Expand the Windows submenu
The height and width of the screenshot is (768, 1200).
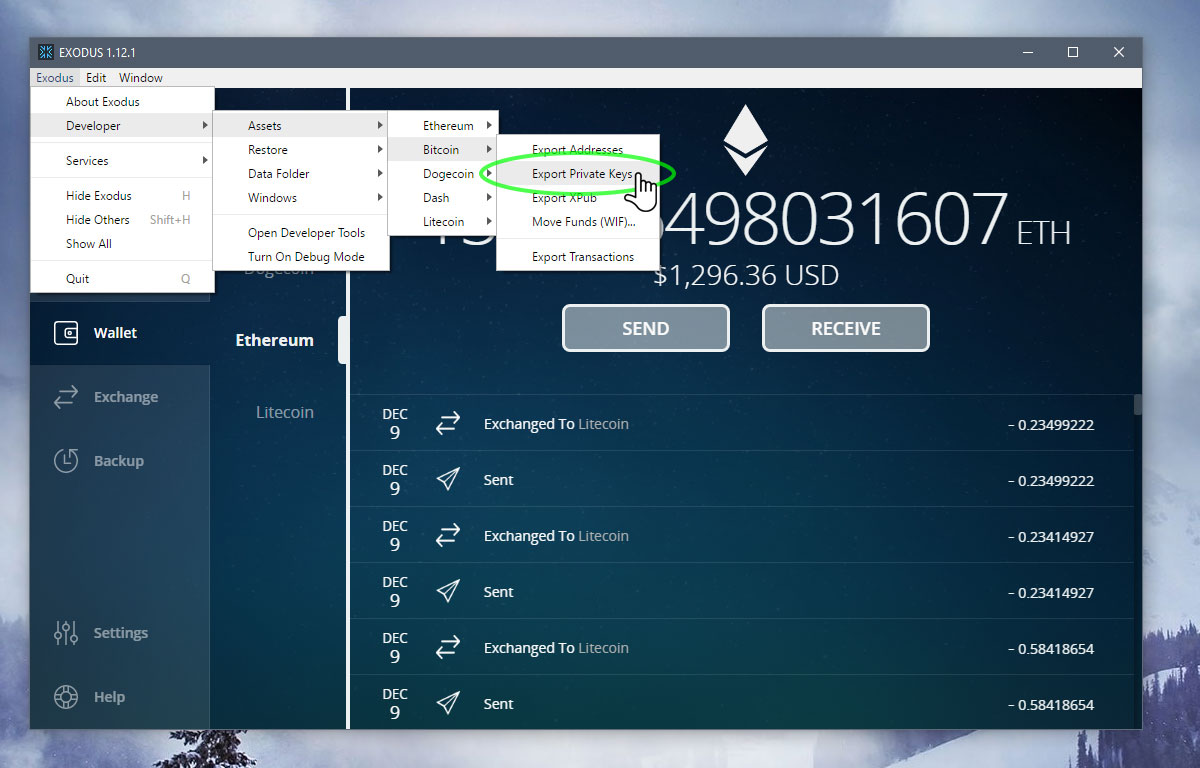tap(301, 198)
